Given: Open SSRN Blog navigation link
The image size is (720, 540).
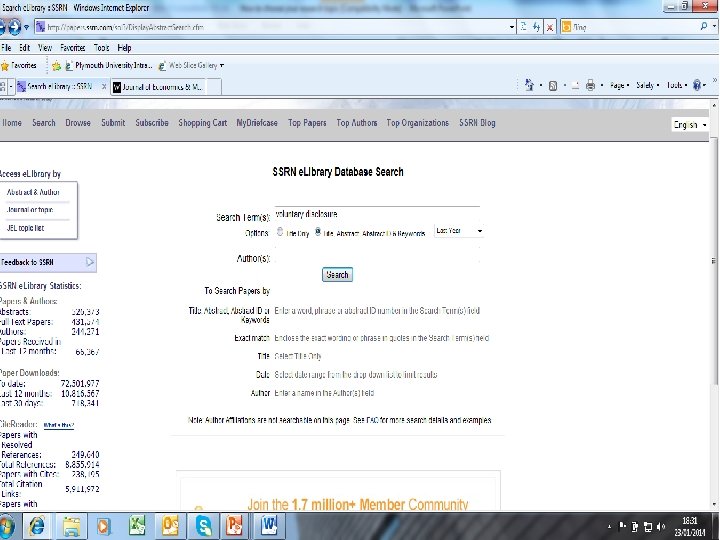Looking at the screenshot, I should tap(477, 123).
